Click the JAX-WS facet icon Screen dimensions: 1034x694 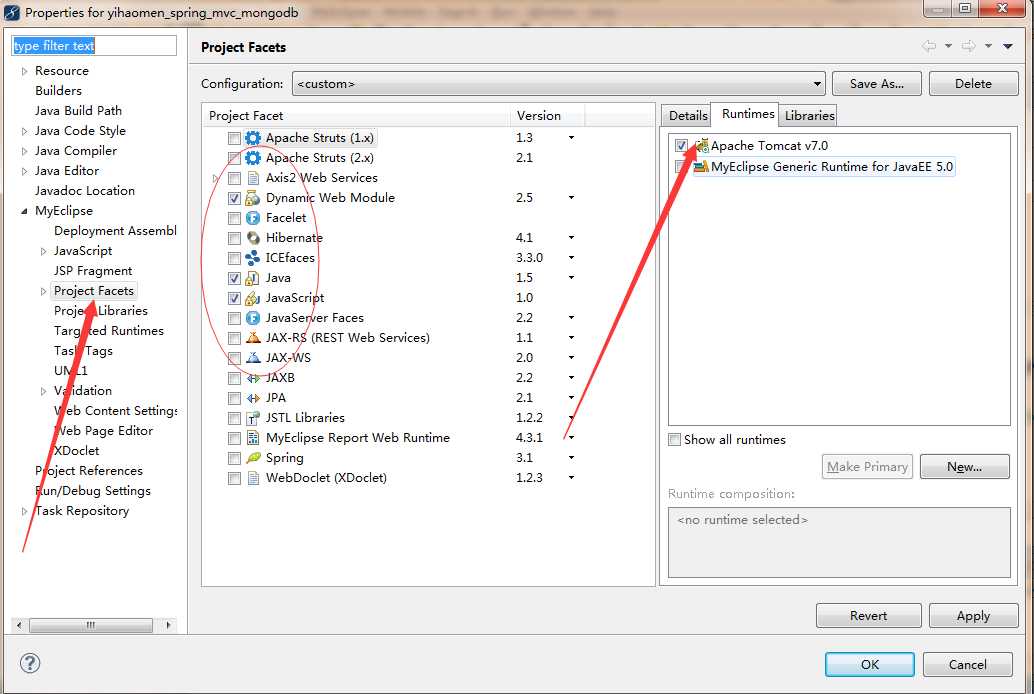pos(253,358)
